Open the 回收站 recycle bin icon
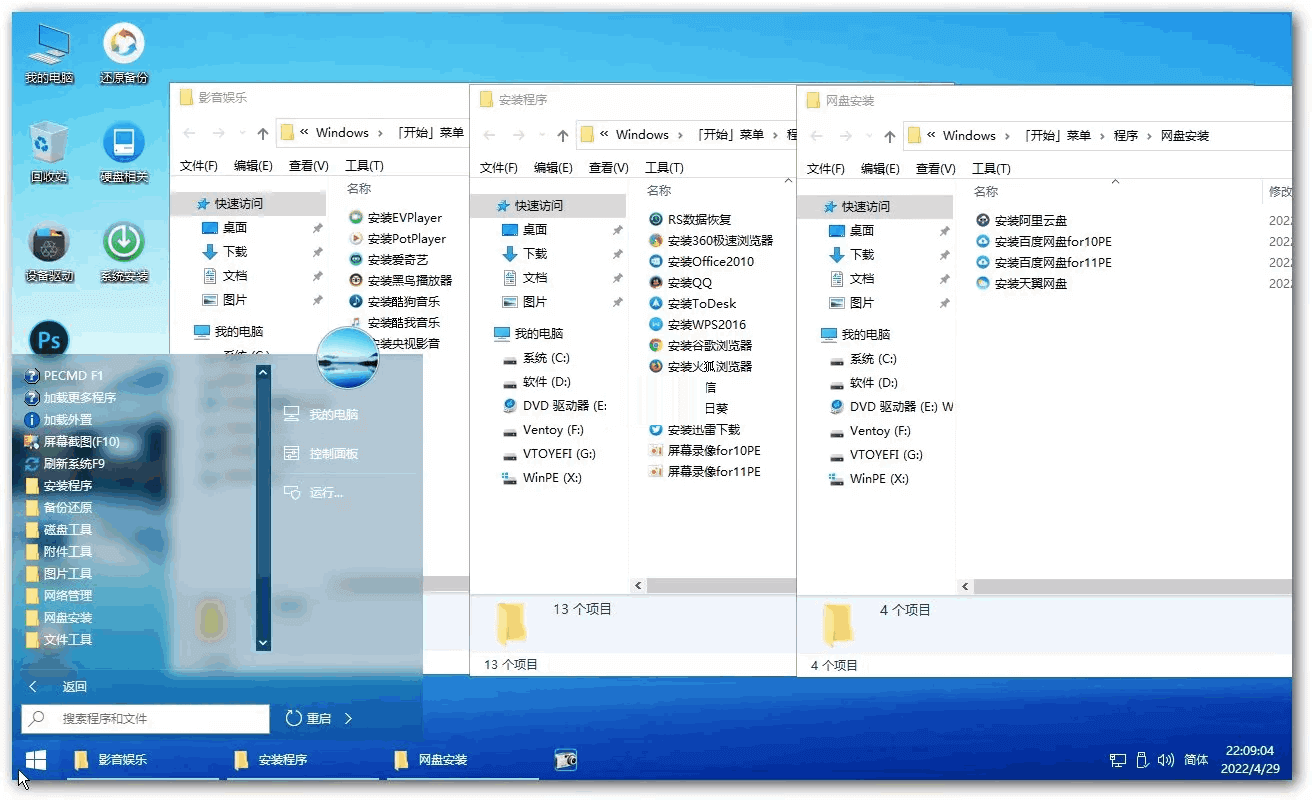The height and width of the screenshot is (800, 1312). pos(49,153)
